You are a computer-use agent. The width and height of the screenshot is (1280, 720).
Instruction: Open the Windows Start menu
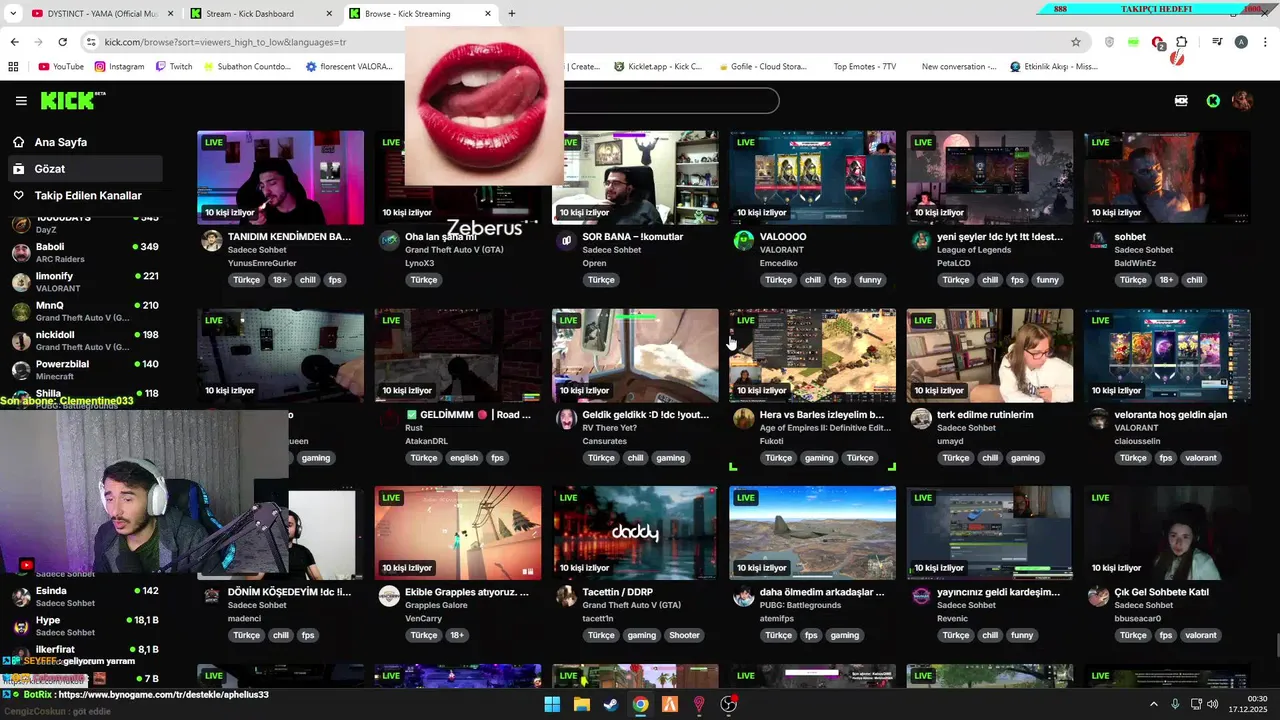552,704
